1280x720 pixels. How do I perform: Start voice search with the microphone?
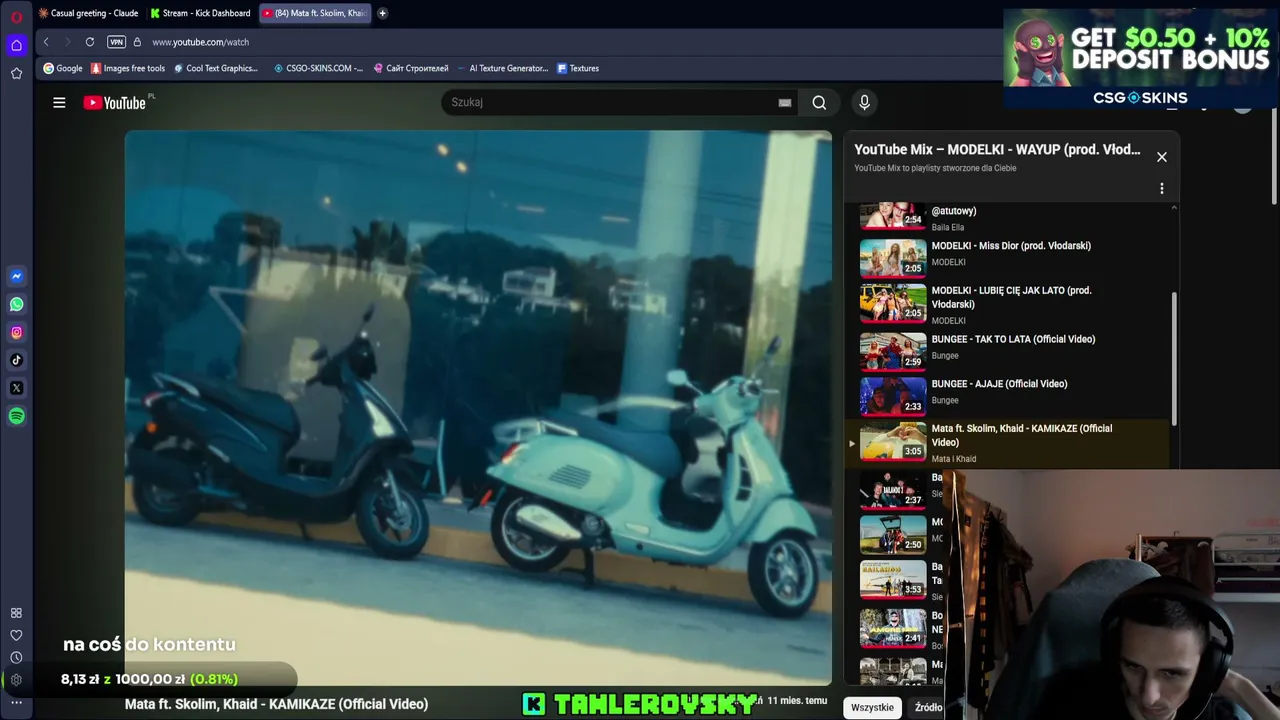[864, 102]
